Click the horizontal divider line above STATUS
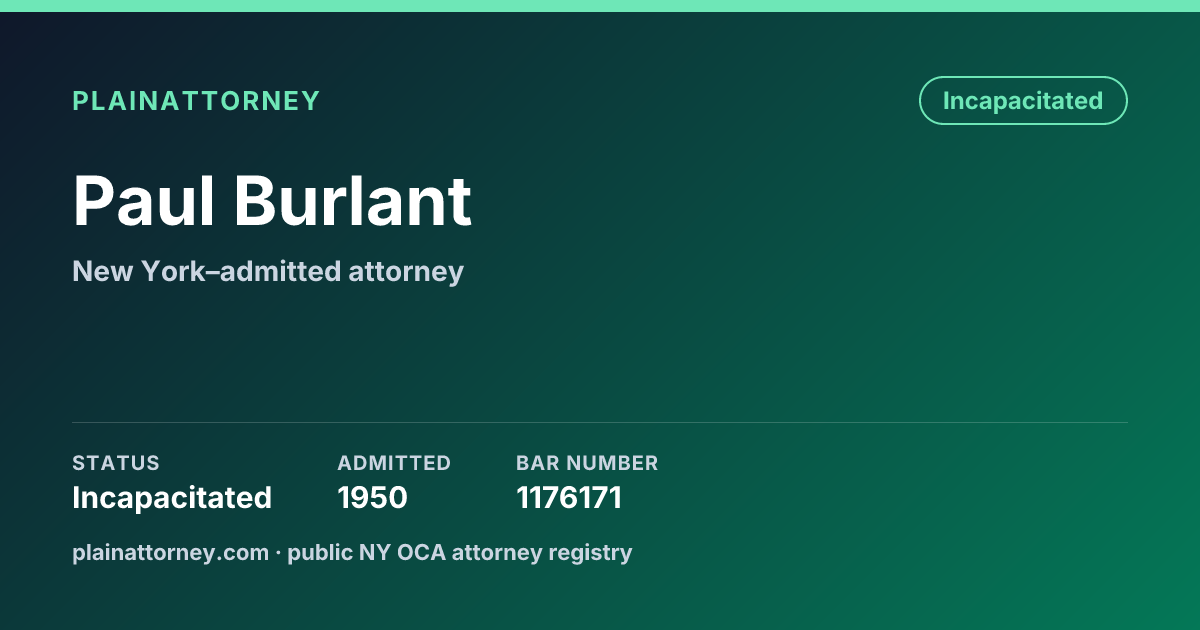 (600, 422)
